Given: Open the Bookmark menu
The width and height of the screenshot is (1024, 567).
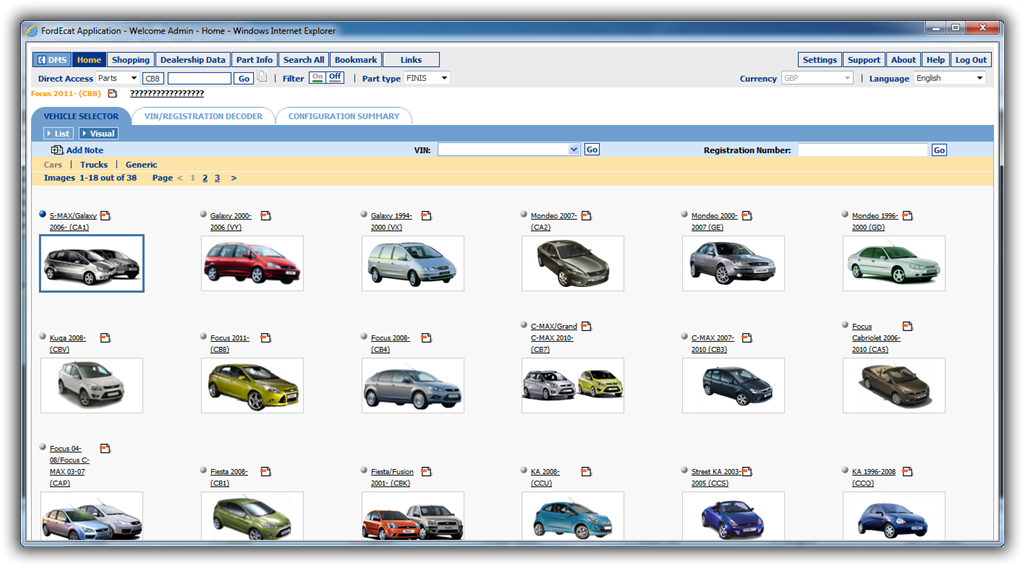Looking at the screenshot, I should pos(355,59).
